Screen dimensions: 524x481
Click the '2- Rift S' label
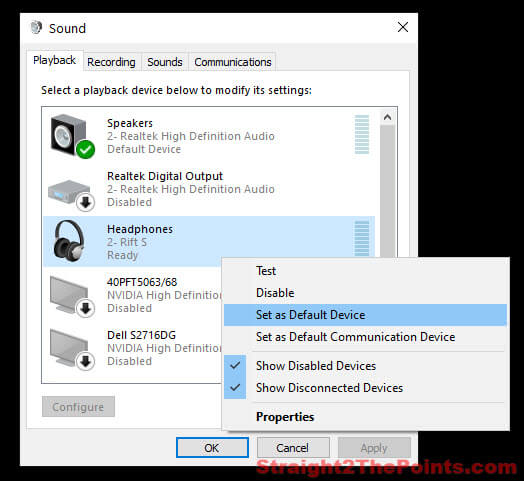pos(127,242)
